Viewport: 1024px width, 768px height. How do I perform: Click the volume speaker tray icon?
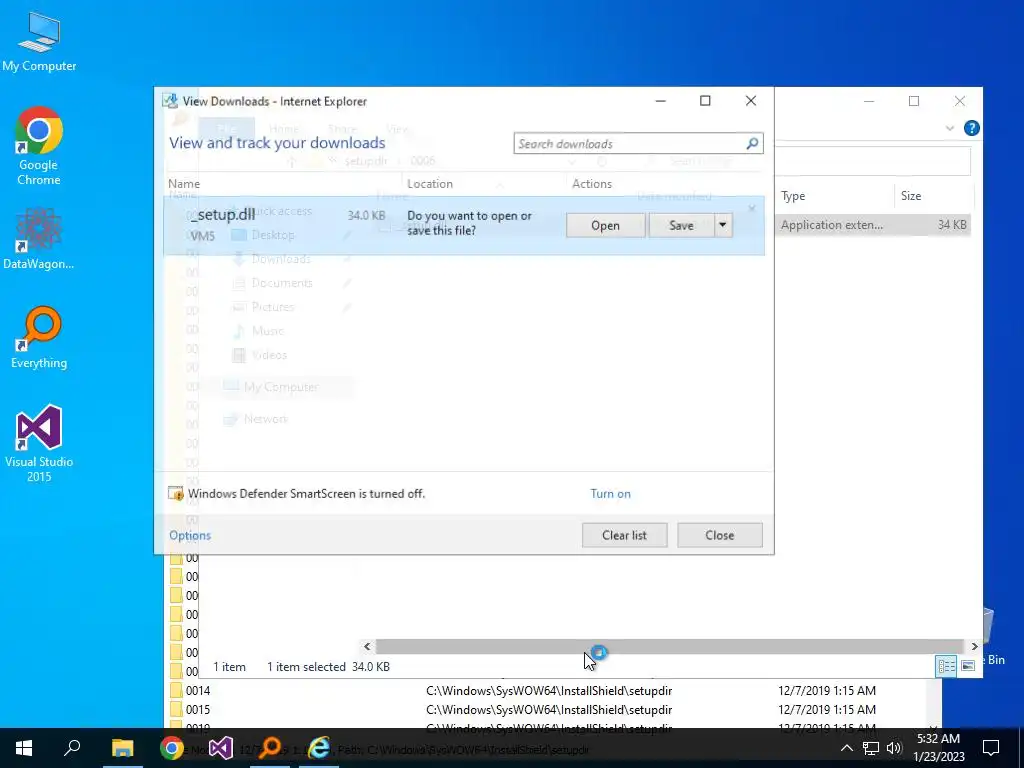[894, 748]
